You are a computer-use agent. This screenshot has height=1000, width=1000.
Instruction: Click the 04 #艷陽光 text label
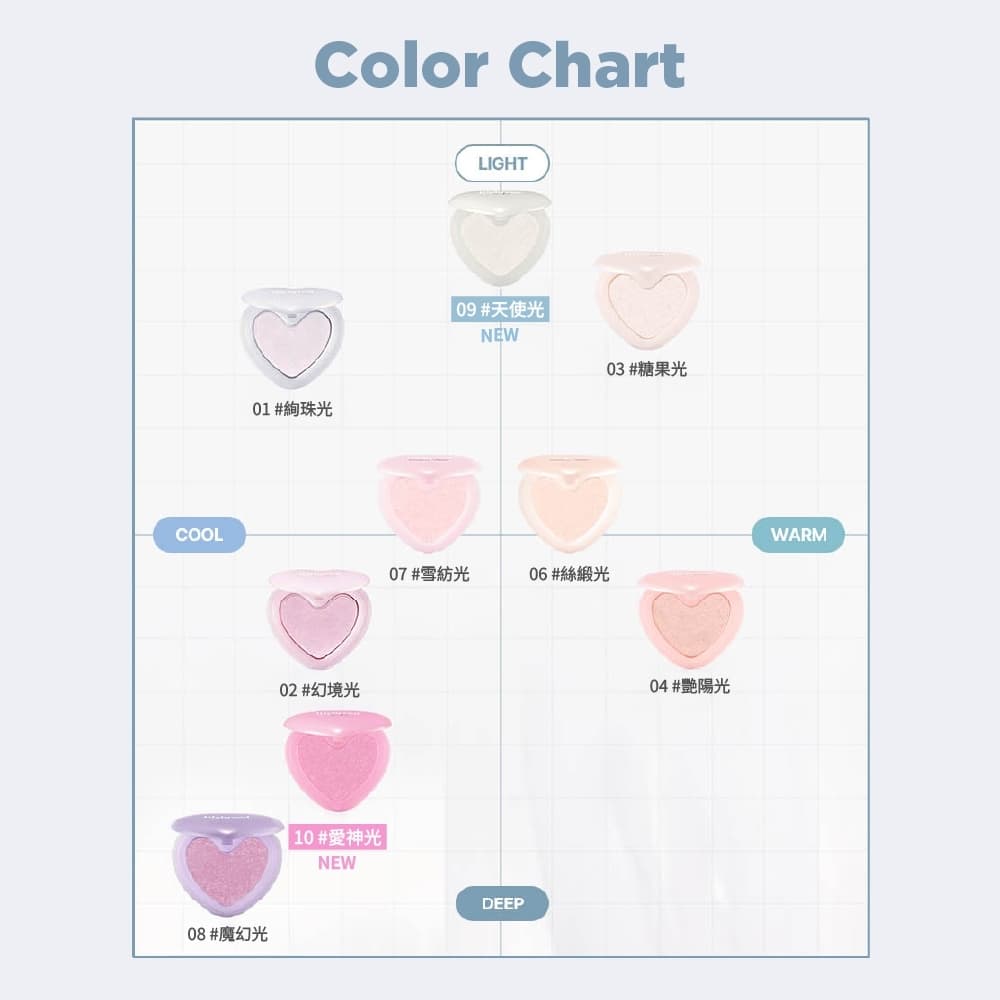689,686
